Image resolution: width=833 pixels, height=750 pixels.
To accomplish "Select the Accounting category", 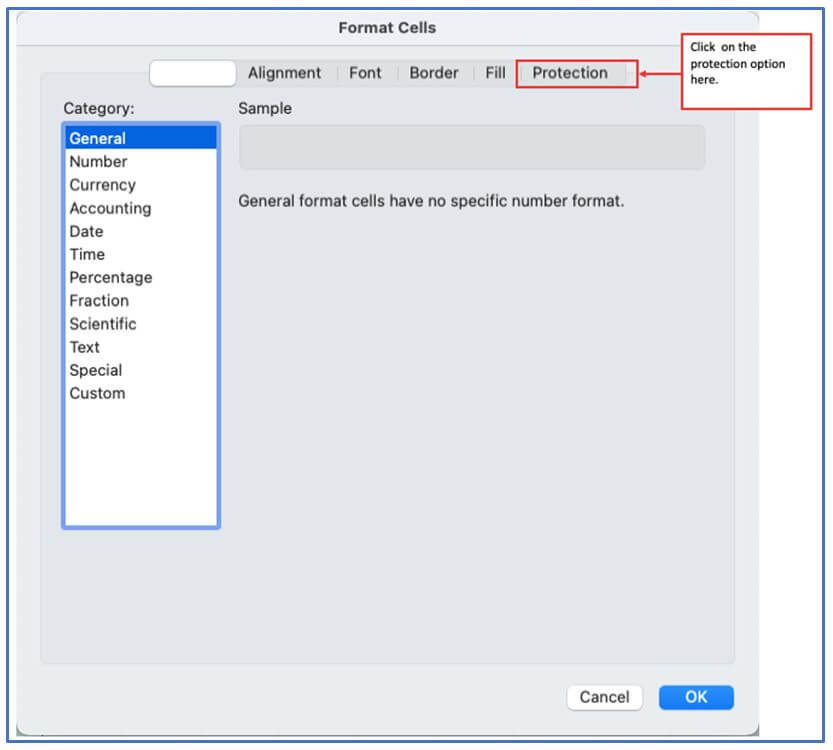I will (x=141, y=208).
